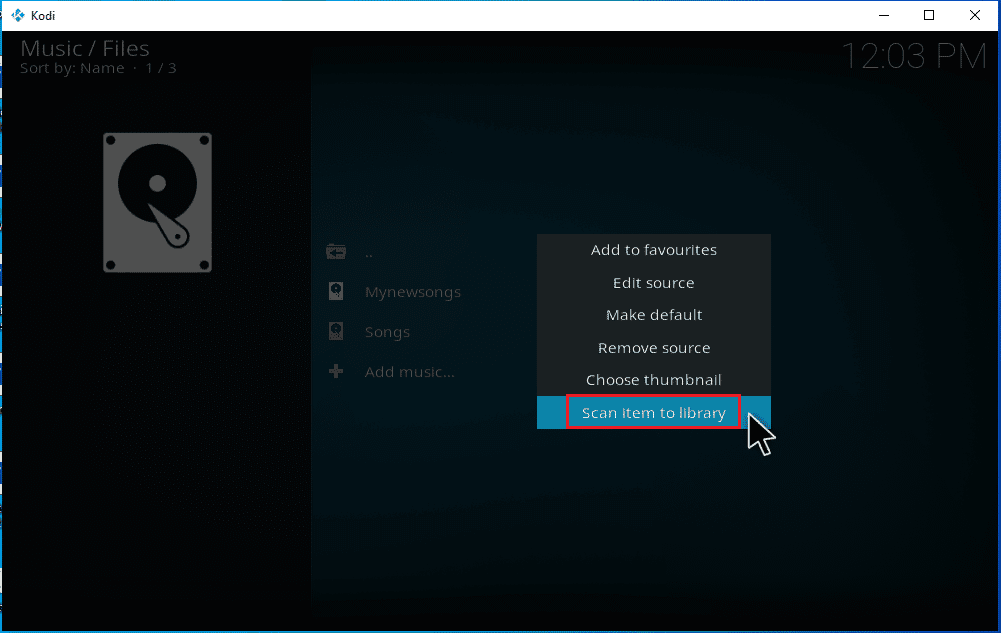This screenshot has width=1001, height=633.
Task: Select "Add to favourites" in the context menu
Action: point(653,250)
